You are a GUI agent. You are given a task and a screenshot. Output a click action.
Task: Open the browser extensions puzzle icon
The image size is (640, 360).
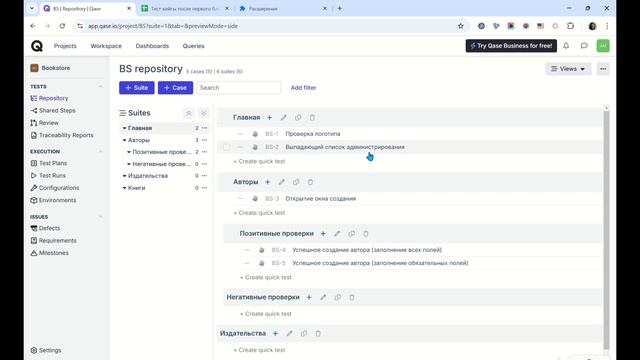(x=570, y=26)
